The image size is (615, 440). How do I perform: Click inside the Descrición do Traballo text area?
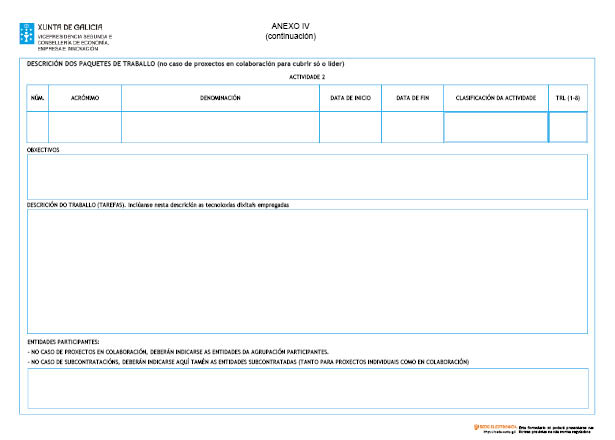point(307,271)
